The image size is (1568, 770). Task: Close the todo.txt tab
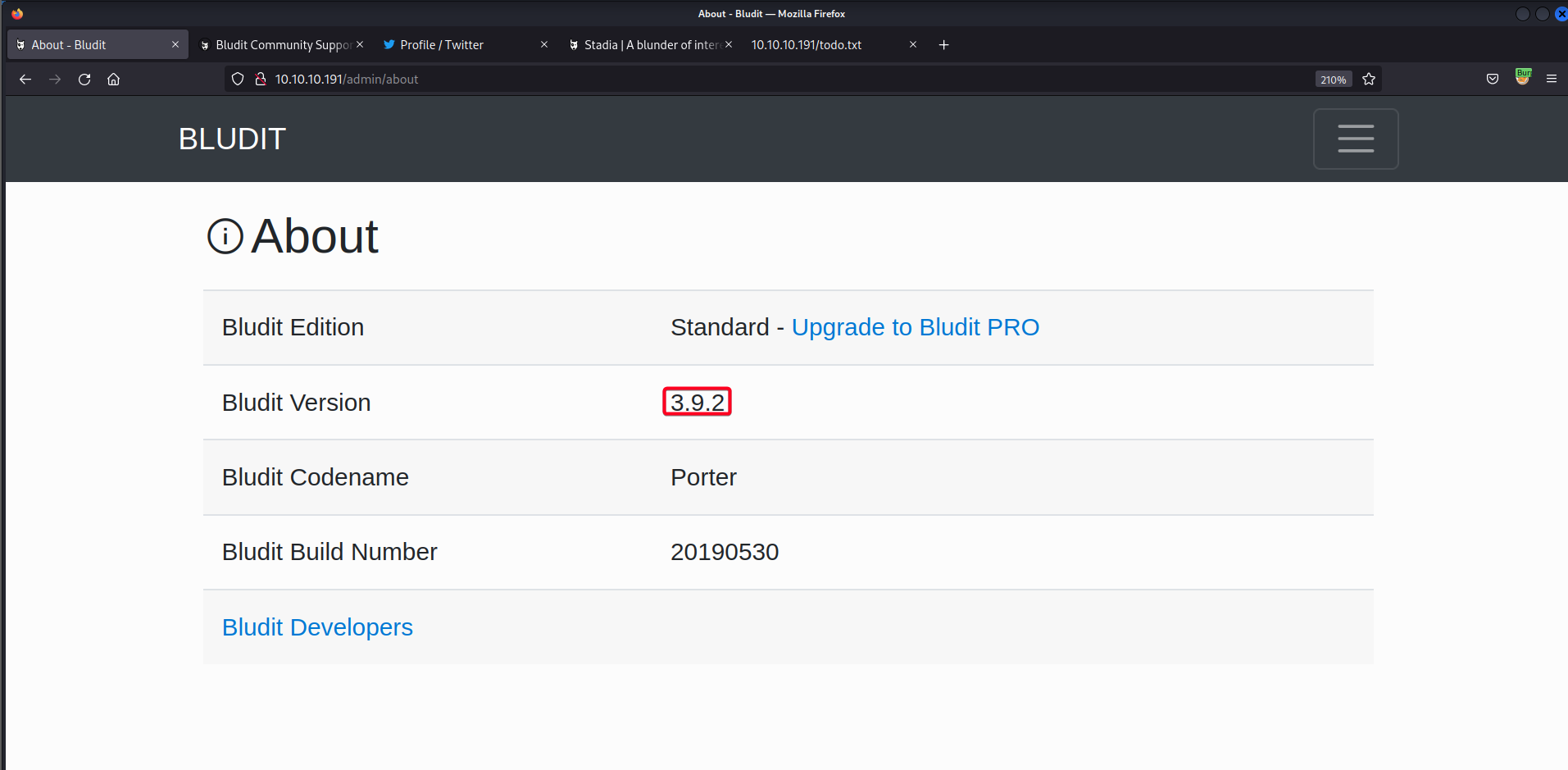913,45
